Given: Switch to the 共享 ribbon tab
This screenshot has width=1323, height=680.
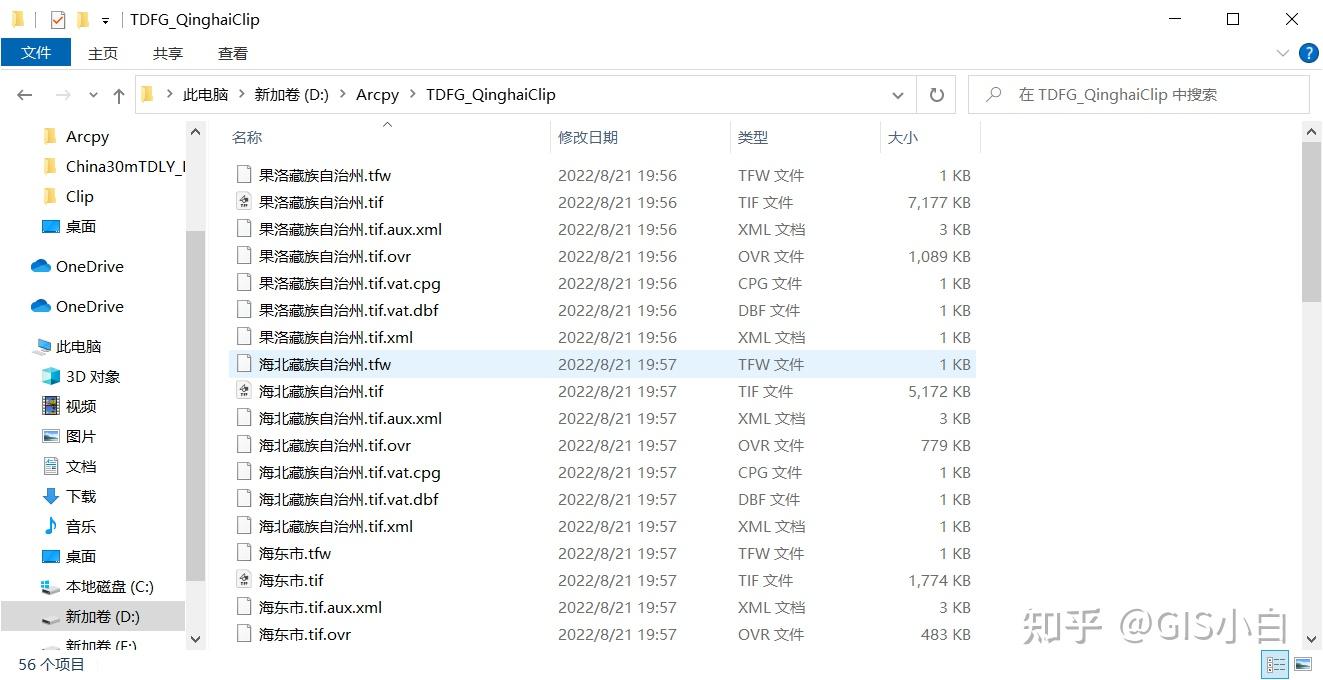Looking at the screenshot, I should pos(168,53).
